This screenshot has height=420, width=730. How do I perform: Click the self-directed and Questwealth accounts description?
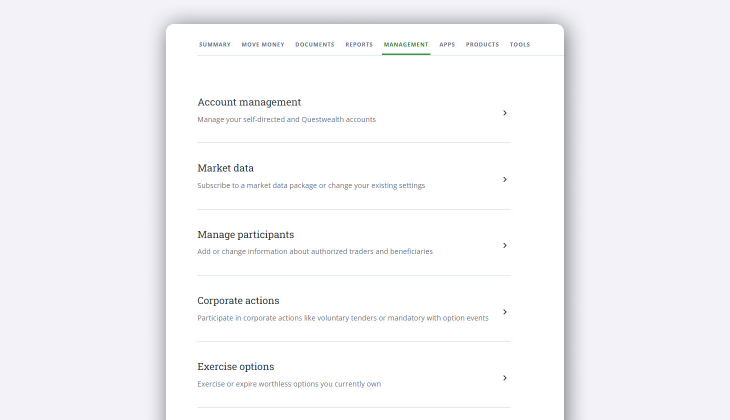tap(286, 120)
